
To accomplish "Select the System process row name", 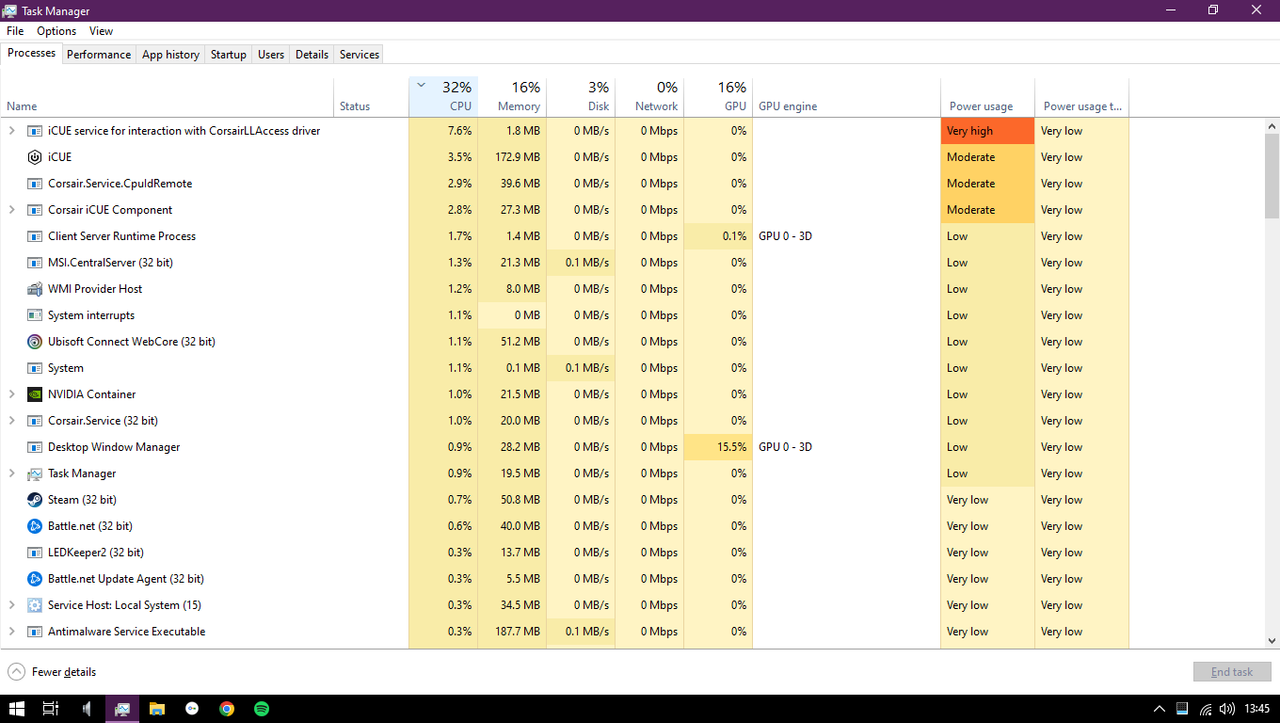I will [66, 368].
